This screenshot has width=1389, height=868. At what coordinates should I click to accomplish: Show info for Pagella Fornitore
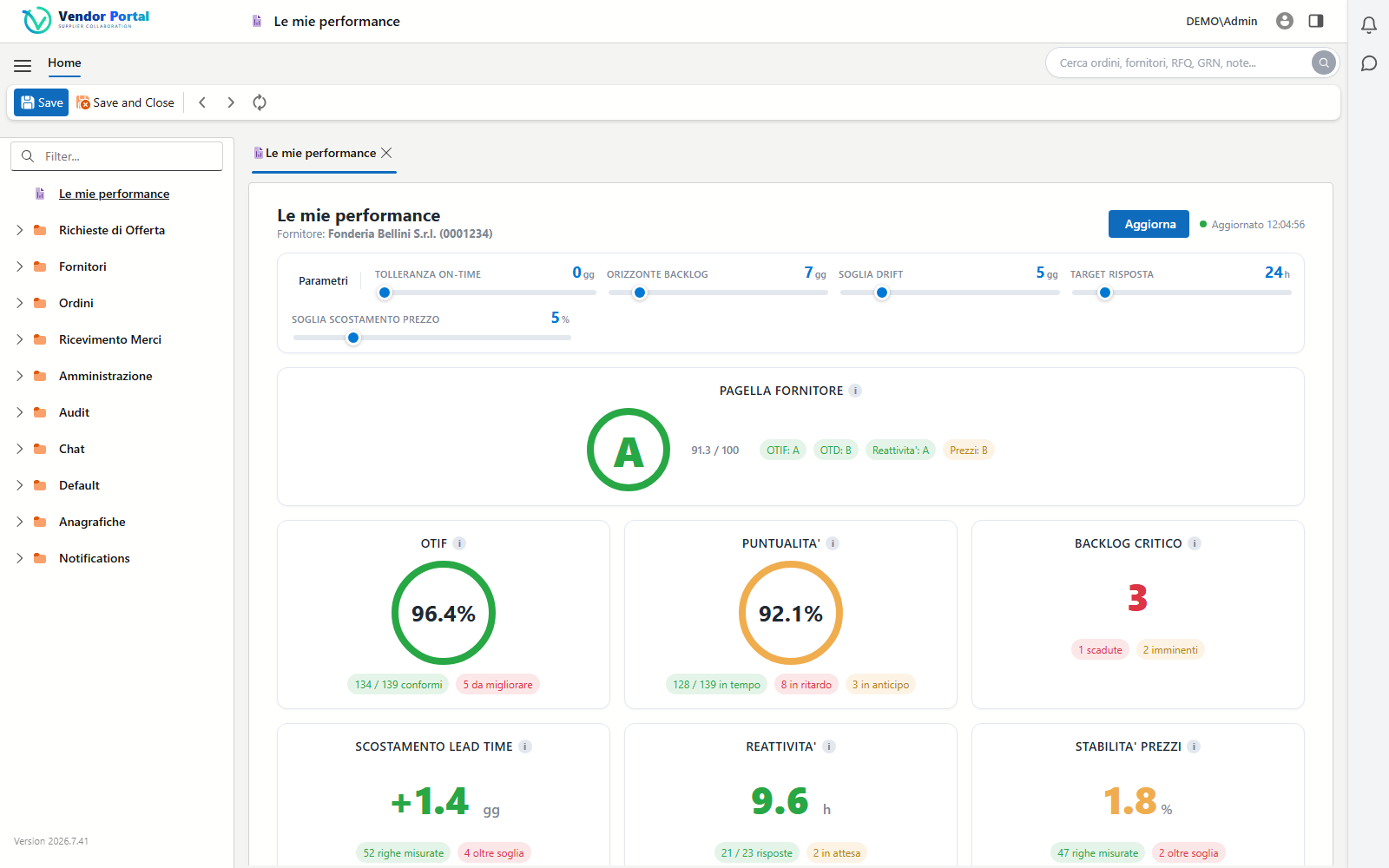(855, 391)
